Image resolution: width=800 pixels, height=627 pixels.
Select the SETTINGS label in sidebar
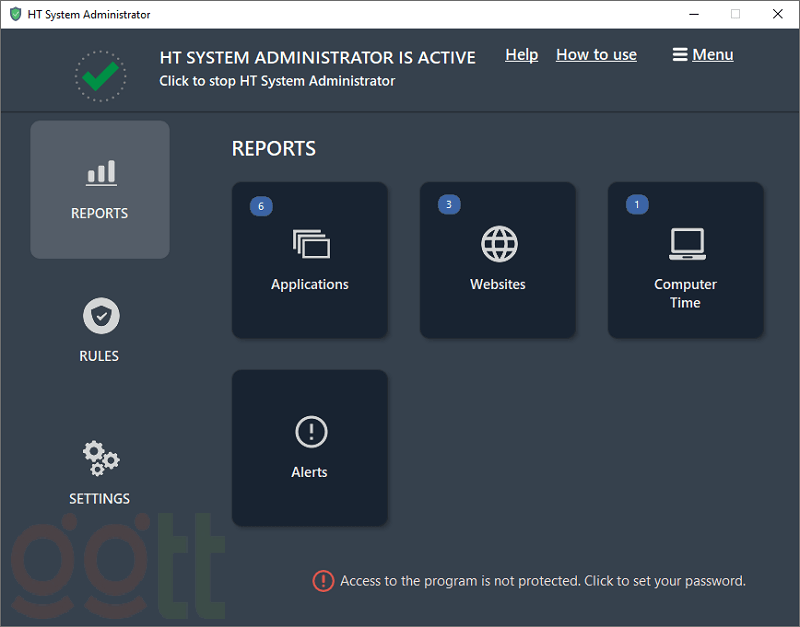point(100,499)
